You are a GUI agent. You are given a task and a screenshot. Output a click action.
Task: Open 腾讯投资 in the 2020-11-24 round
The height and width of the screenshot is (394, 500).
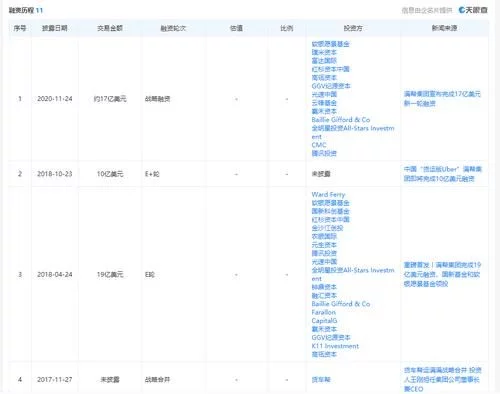pyautogui.click(x=324, y=153)
